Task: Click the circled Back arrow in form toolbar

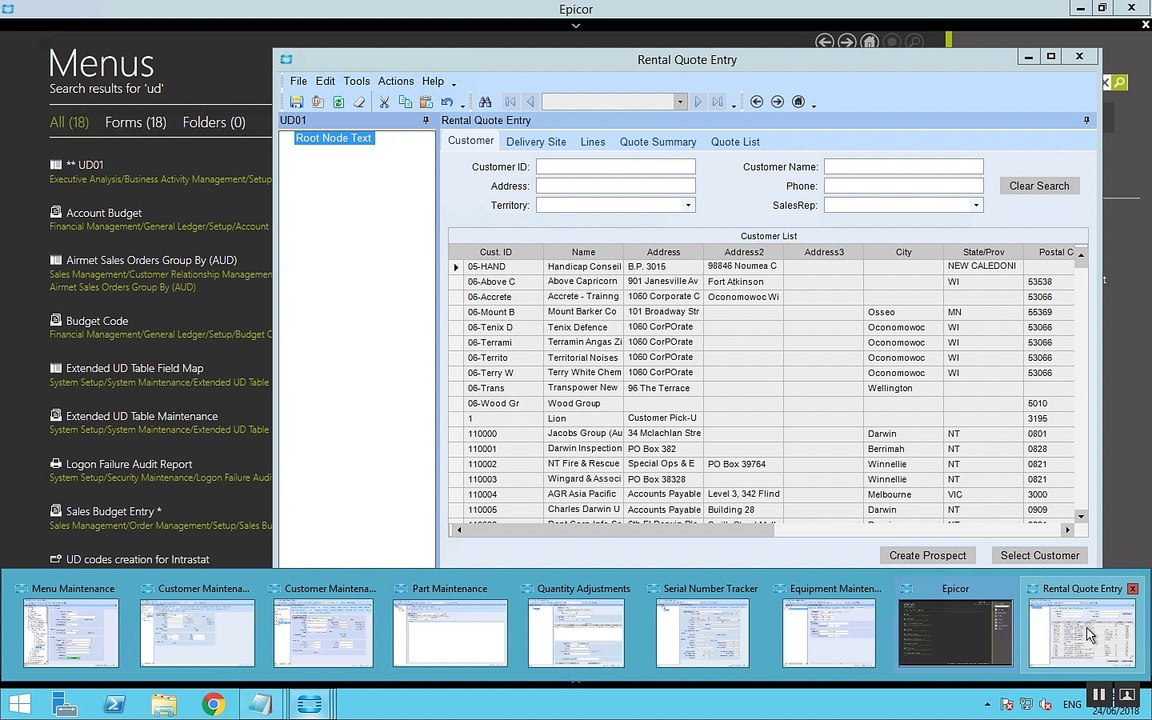Action: (x=757, y=102)
